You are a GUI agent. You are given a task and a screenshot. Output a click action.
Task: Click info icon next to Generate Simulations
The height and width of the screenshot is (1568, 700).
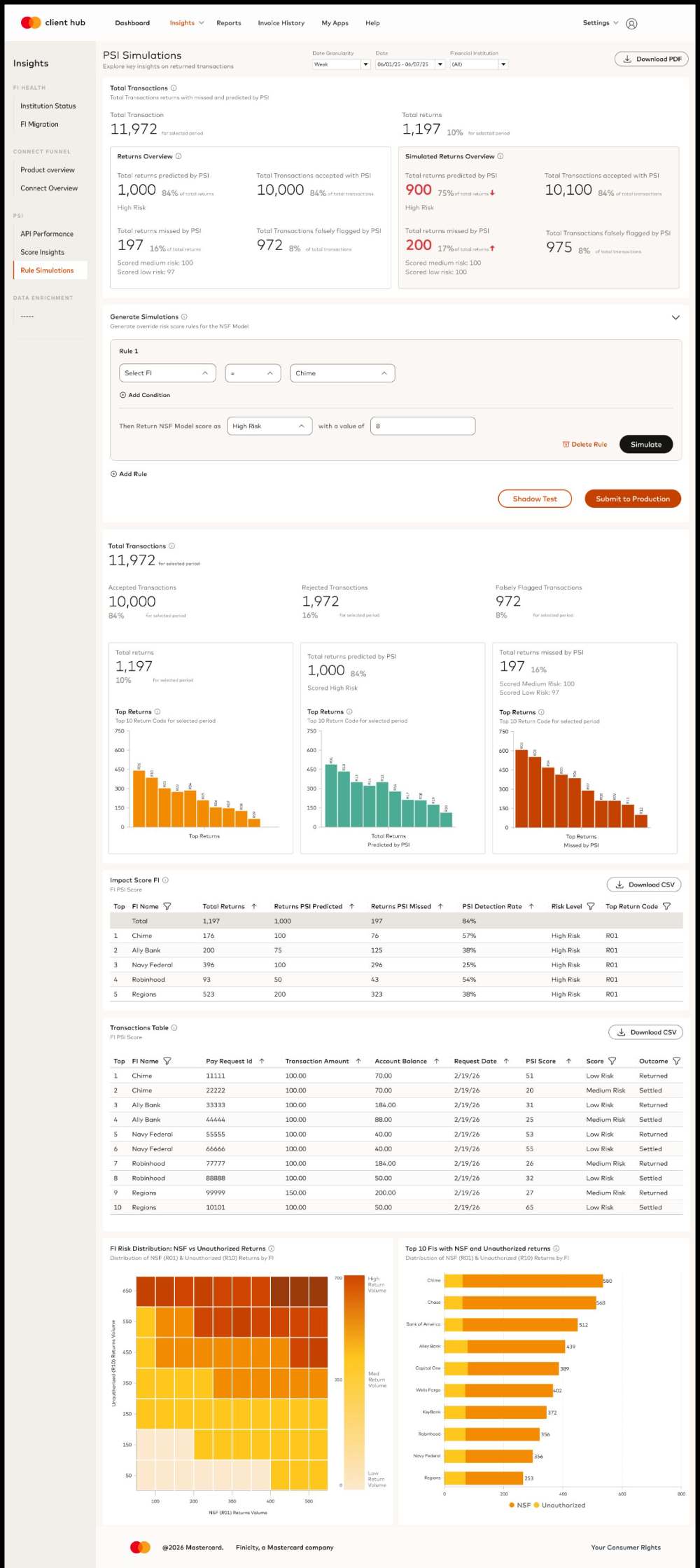184,317
